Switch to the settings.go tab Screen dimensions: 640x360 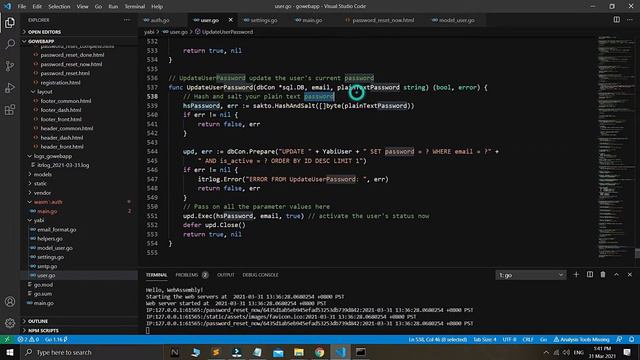[264, 20]
